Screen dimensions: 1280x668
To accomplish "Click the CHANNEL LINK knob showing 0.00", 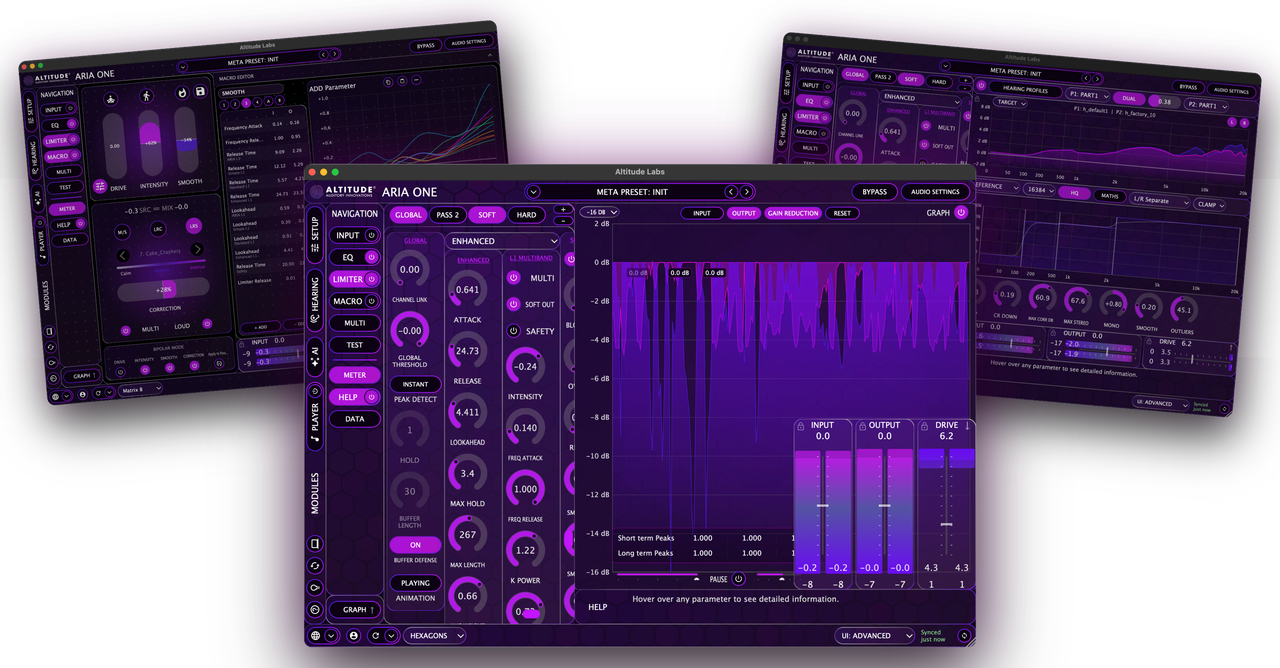I will 410,270.
